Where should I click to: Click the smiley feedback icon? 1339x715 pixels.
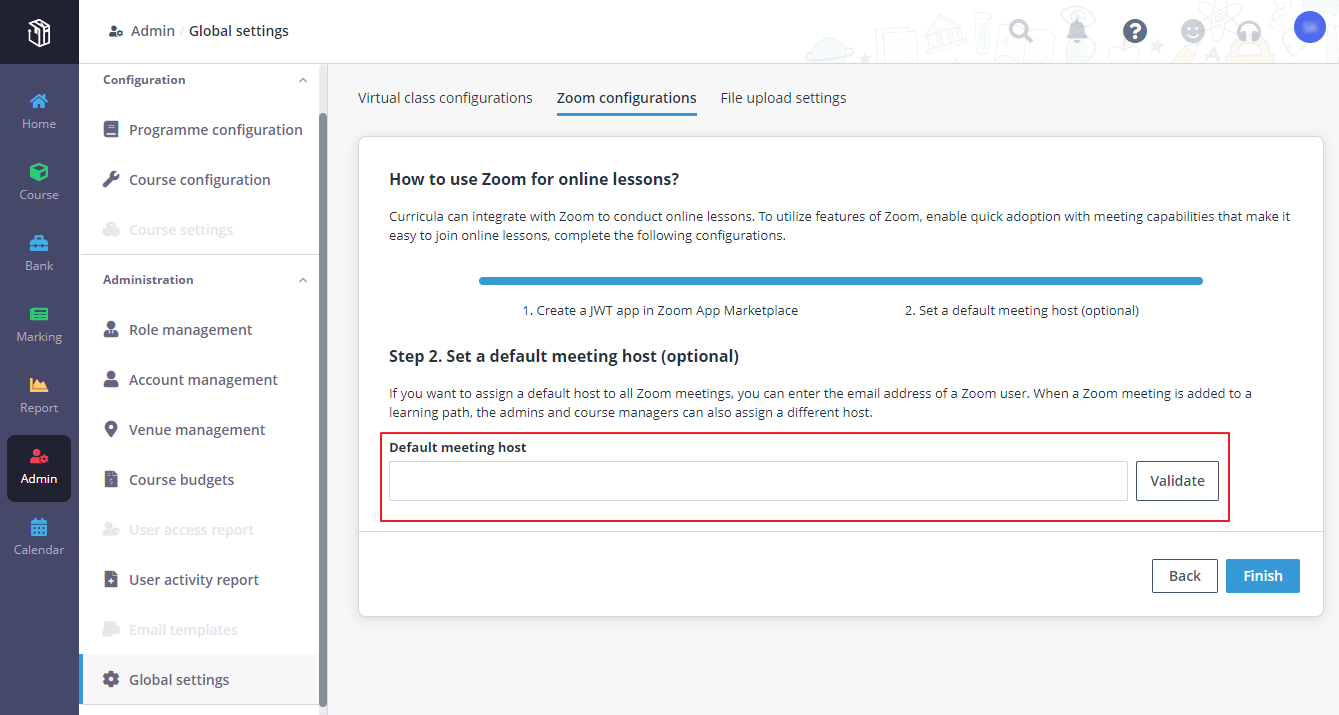(1192, 31)
